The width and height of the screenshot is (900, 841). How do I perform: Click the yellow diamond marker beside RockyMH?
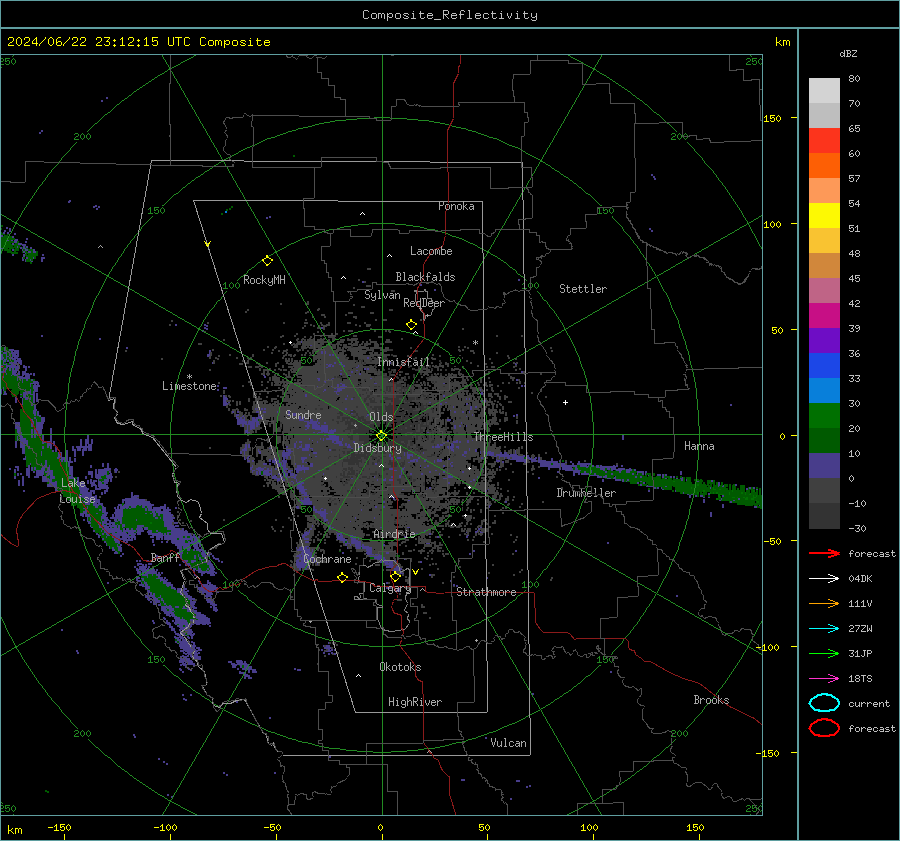267,261
